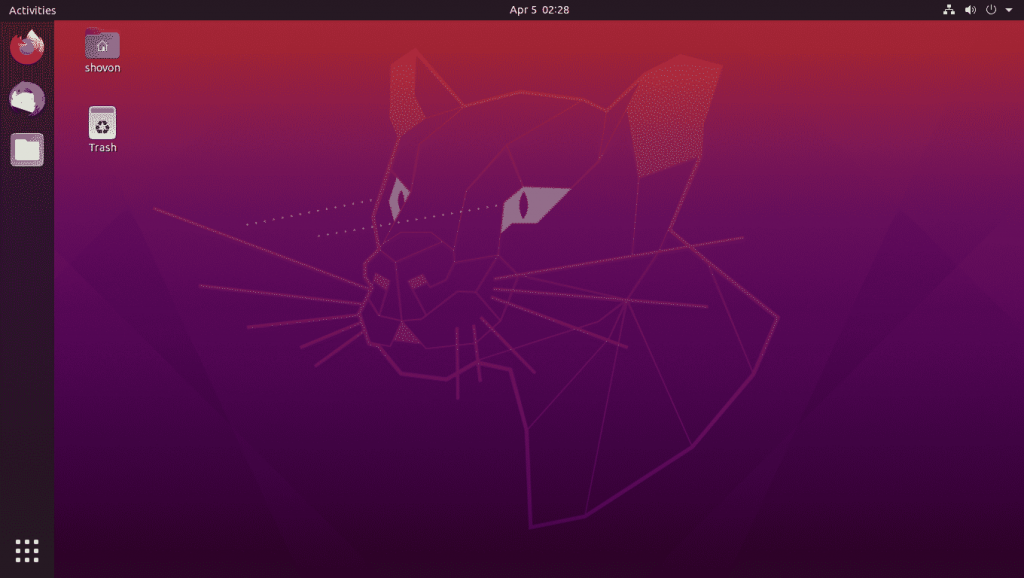Open Ubuntu Software from the dock
The height and width of the screenshot is (578, 1024).
26,98
